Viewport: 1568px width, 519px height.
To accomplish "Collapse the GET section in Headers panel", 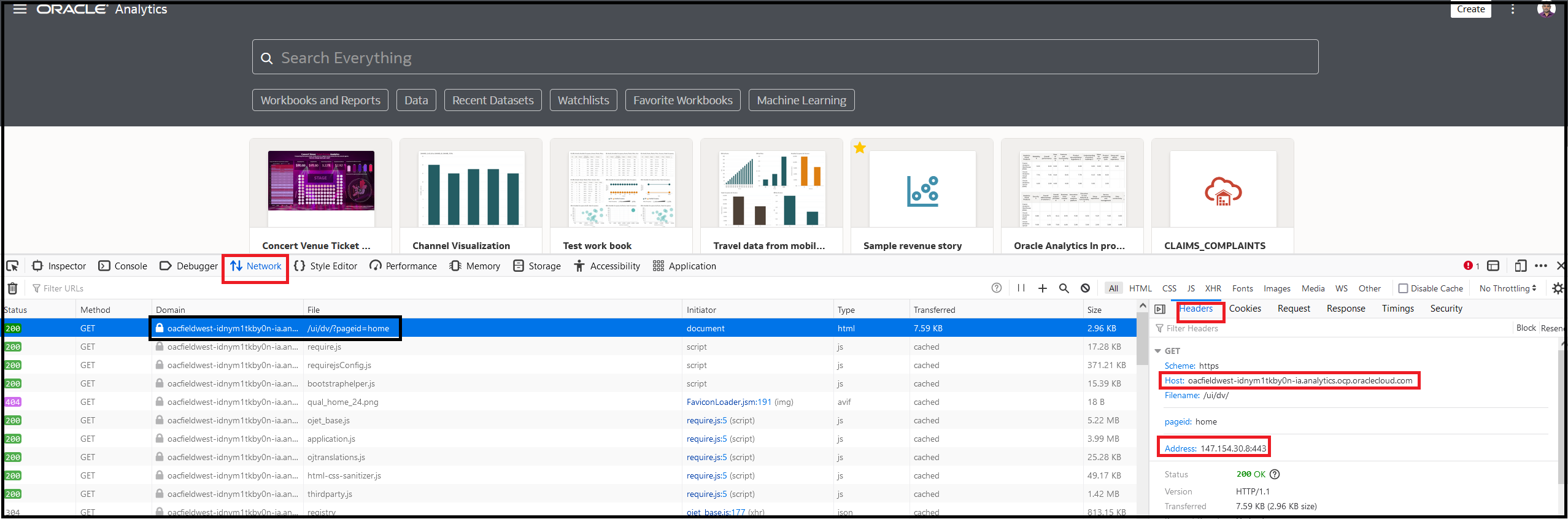I will point(1158,351).
